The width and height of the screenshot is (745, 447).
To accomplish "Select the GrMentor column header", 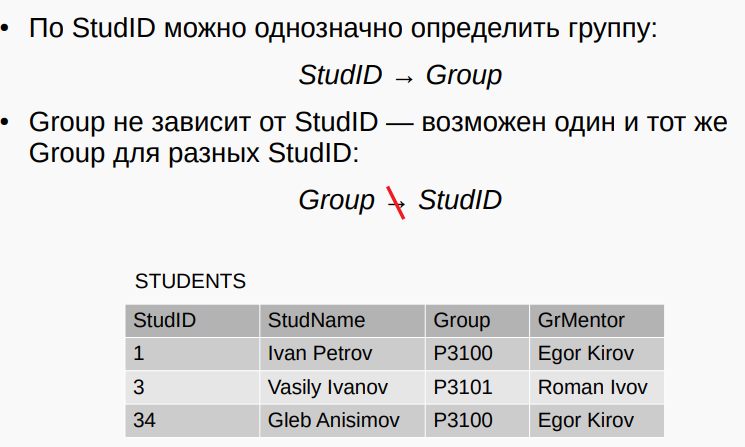I will [597, 321].
